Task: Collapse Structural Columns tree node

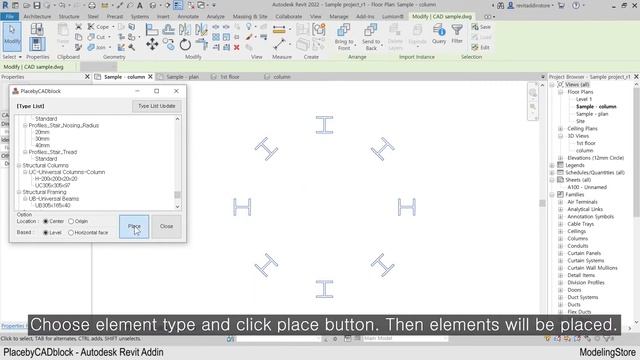Action: 19,165
